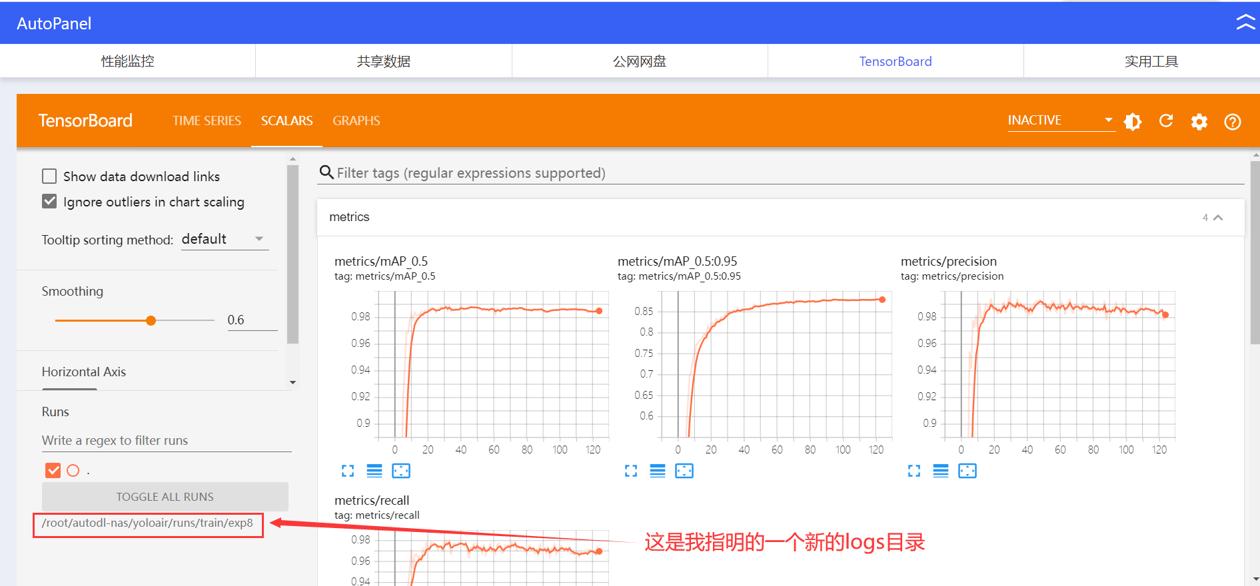Click the sidebar vertical scrollbar
Image resolution: width=1260 pixels, height=586 pixels.
[x=292, y=255]
